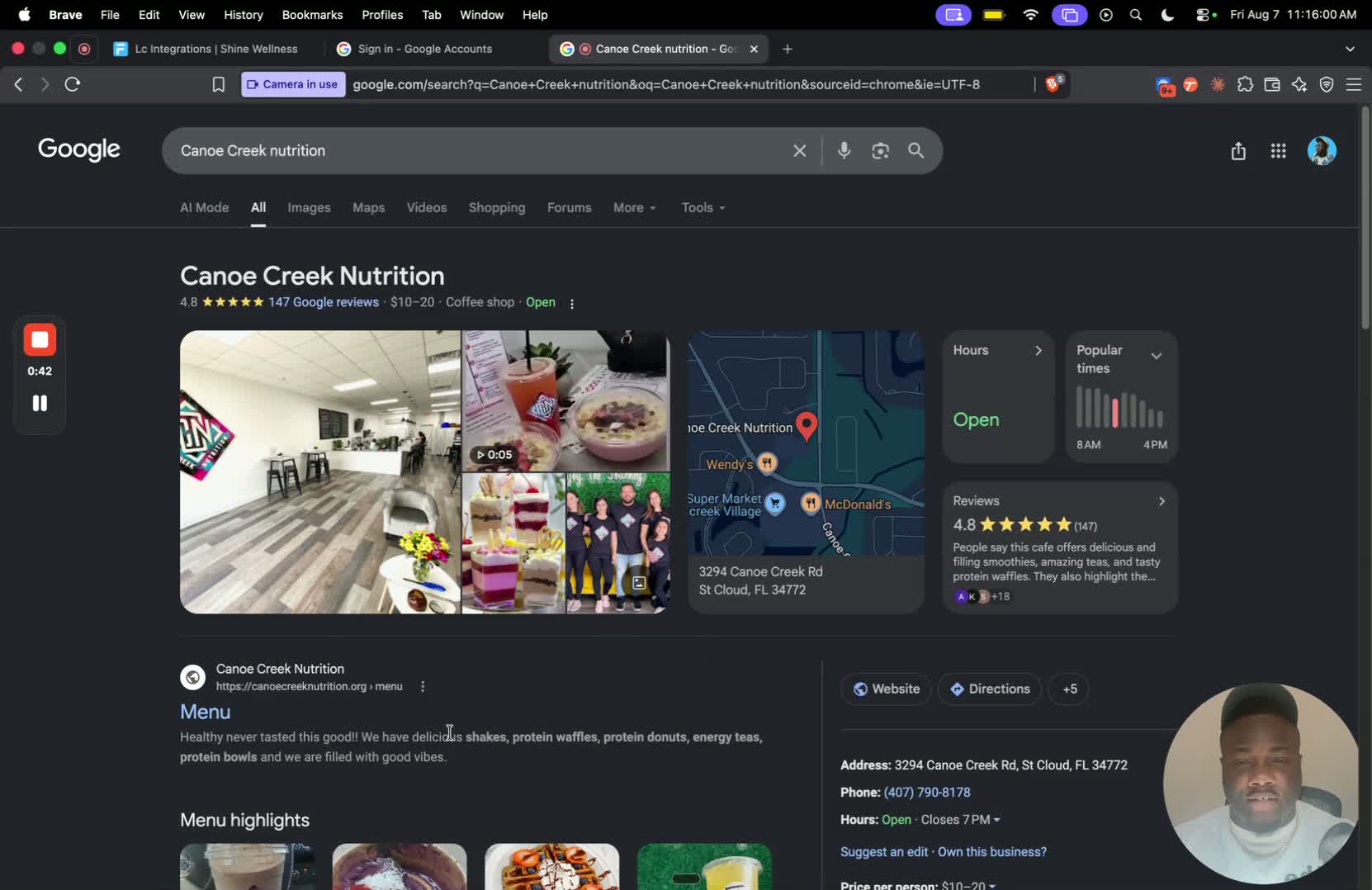The height and width of the screenshot is (890, 1372).
Task: Open the Brave Shields lion icon
Action: coord(1053,83)
